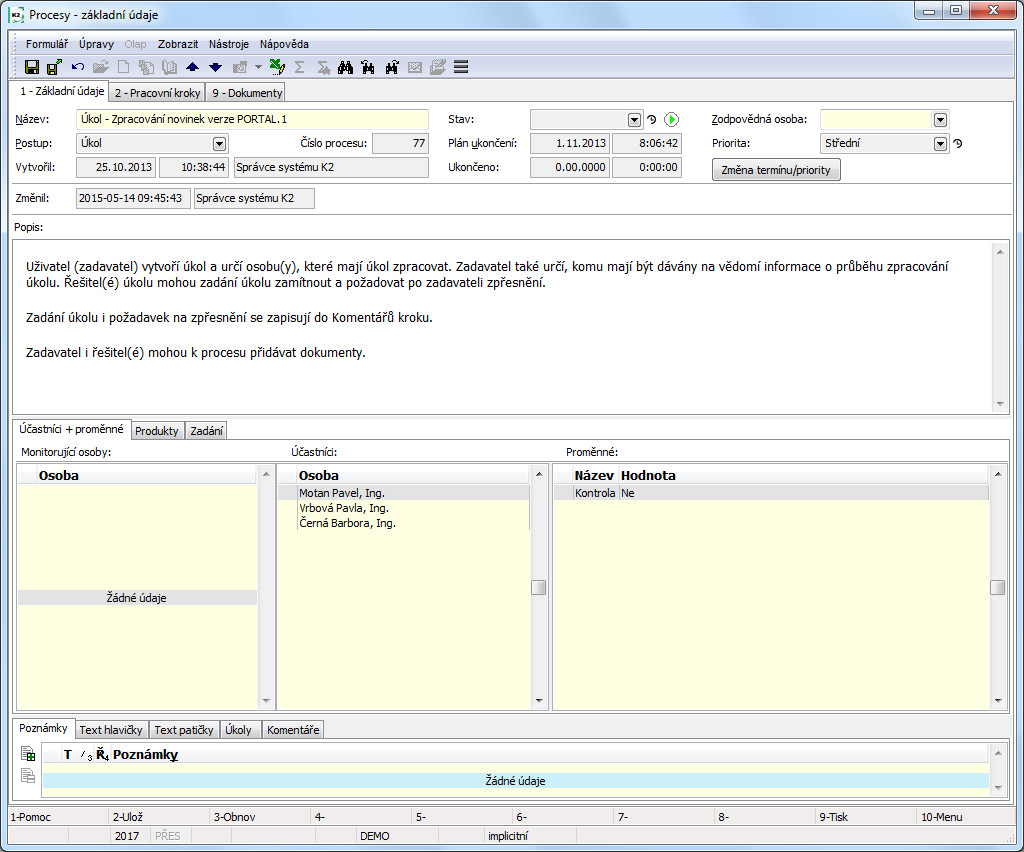Click the undo arrow toolbar icon

tap(78, 67)
